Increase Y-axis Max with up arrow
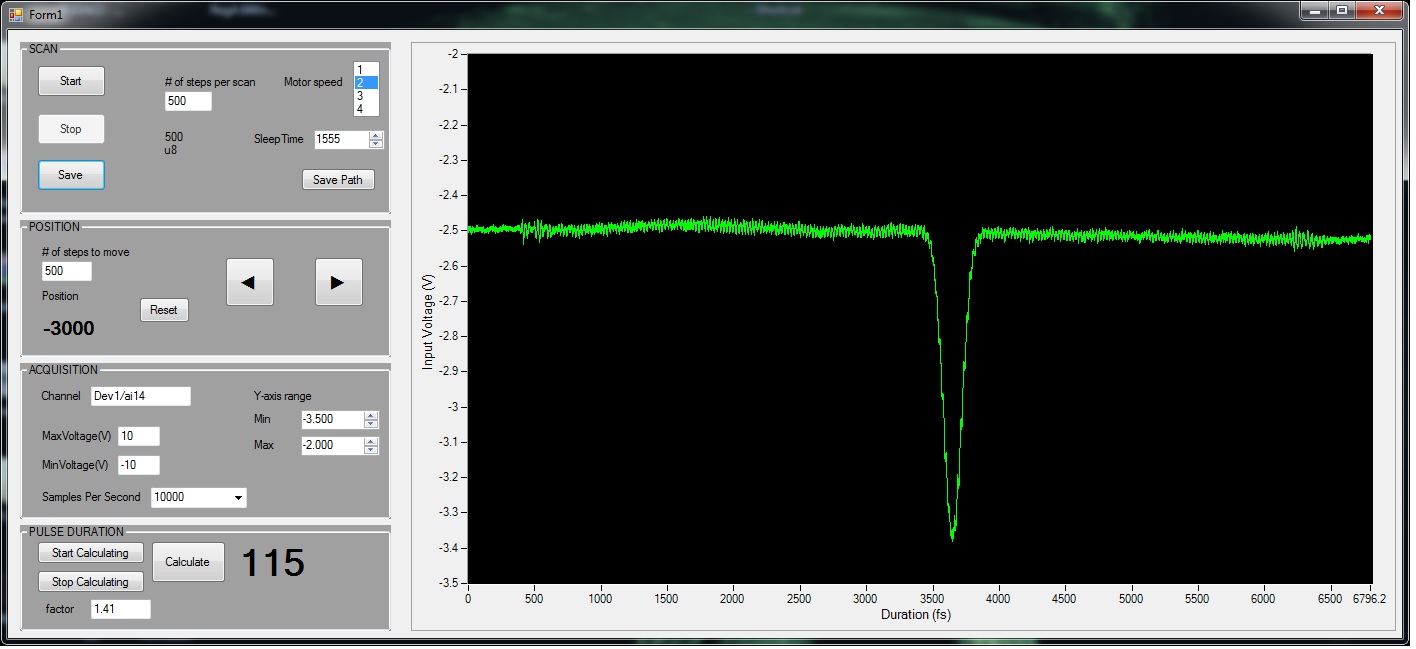1416x649 pixels. [x=372, y=441]
